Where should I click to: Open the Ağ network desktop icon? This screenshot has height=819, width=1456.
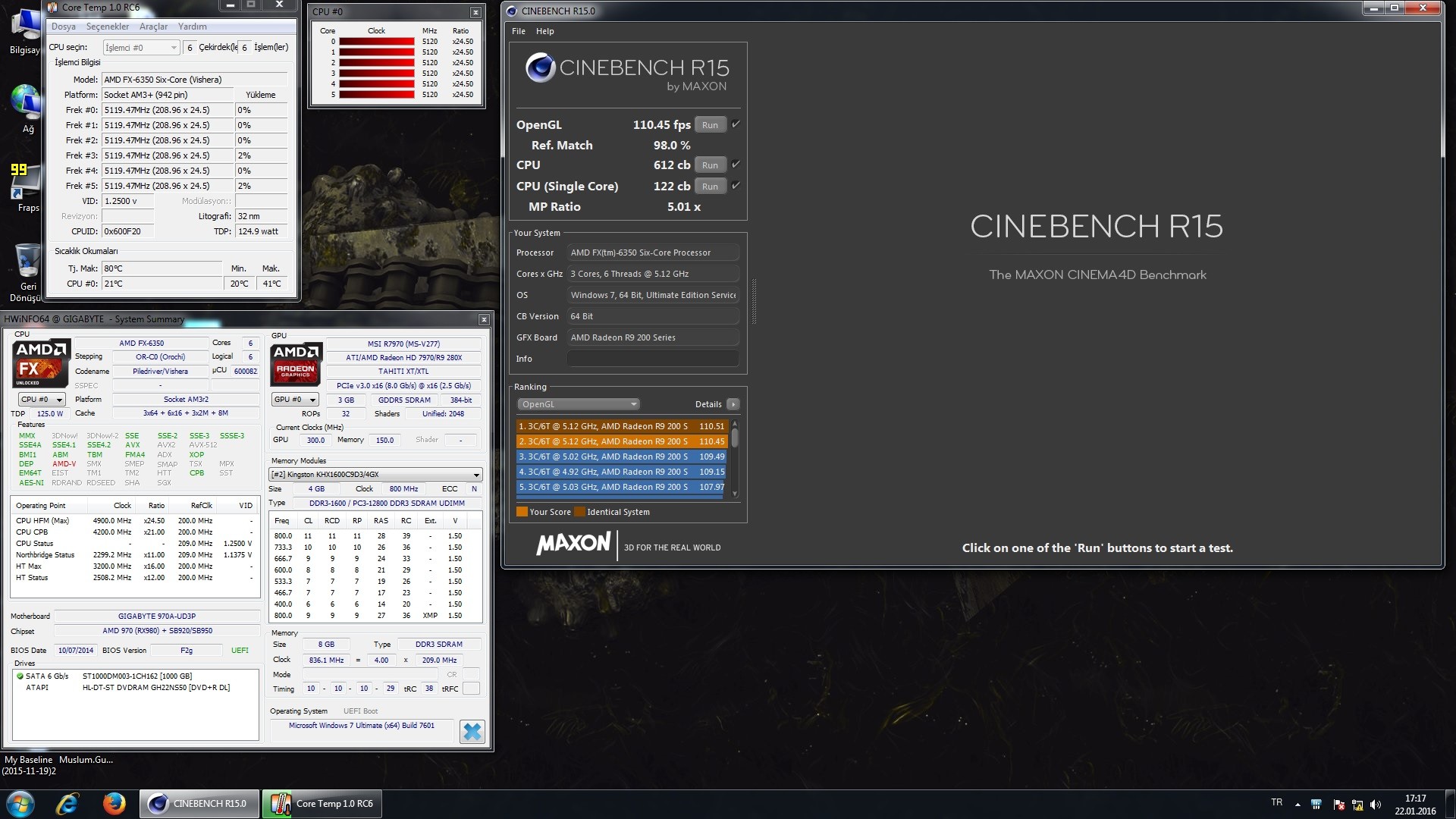(x=27, y=108)
